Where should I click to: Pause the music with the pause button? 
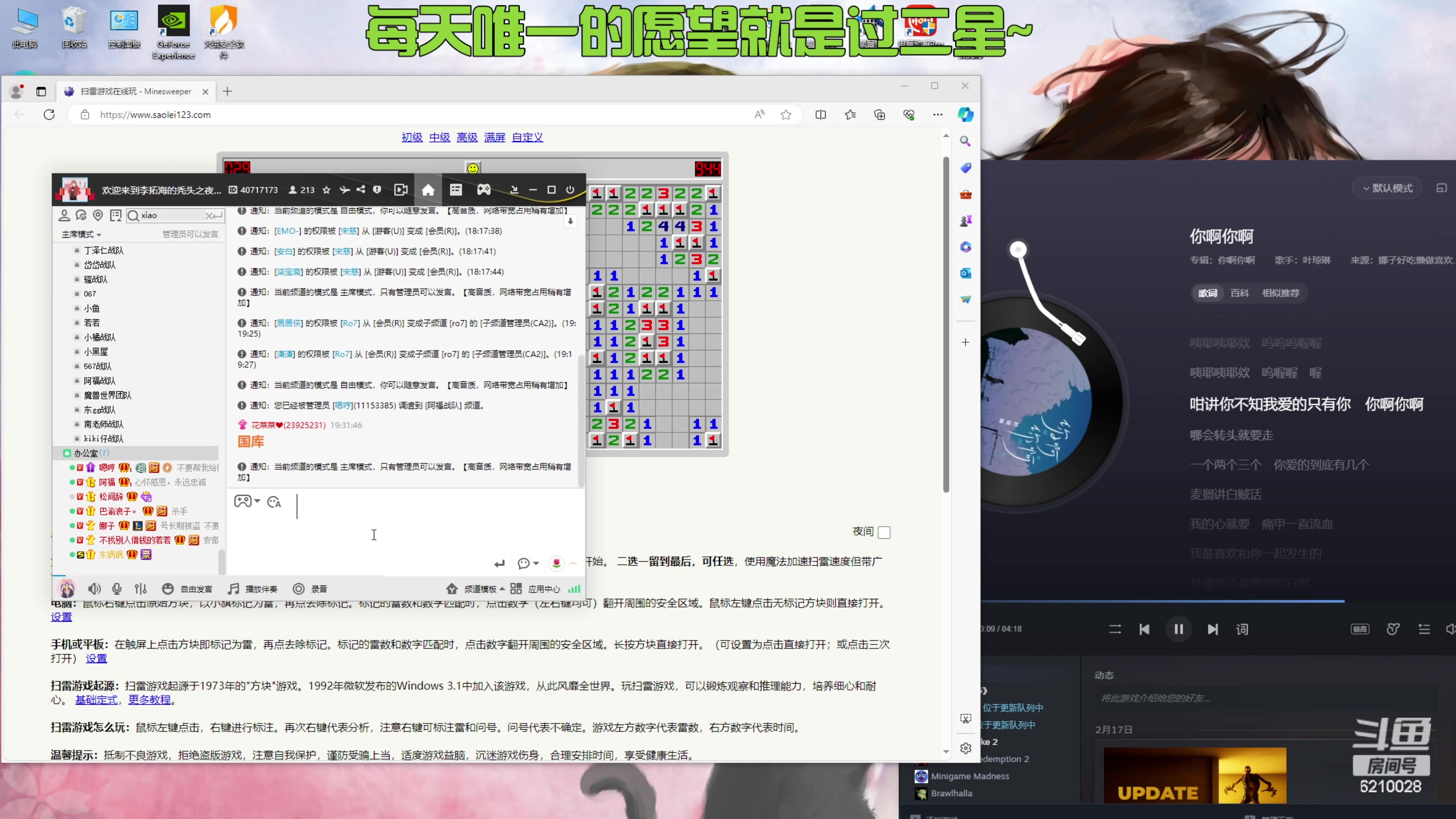coord(1178,629)
